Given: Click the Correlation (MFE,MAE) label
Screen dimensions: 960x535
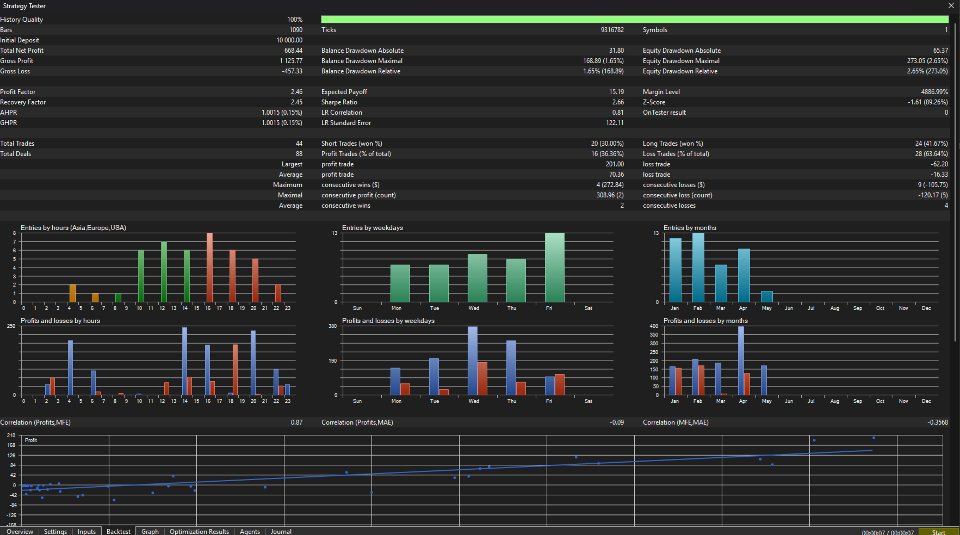Looking at the screenshot, I should [675, 423].
